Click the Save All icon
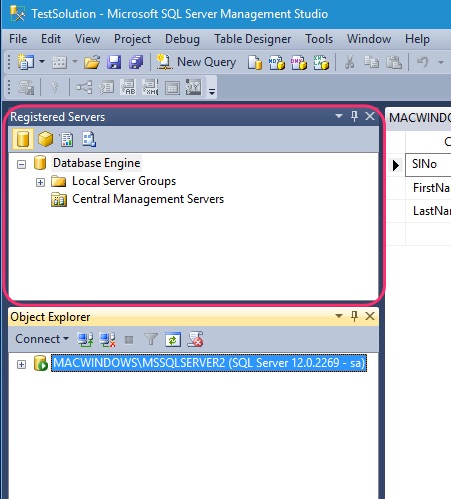This screenshot has height=499, width=451. [x=136, y=62]
